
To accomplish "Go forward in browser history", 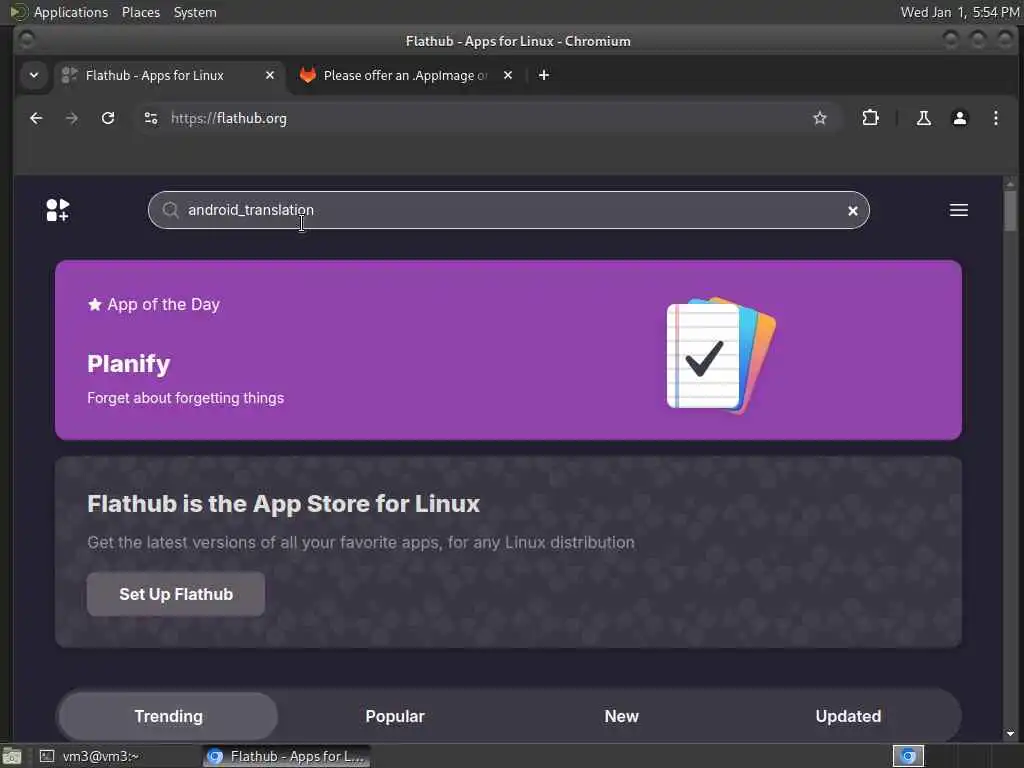I will pos(72,118).
